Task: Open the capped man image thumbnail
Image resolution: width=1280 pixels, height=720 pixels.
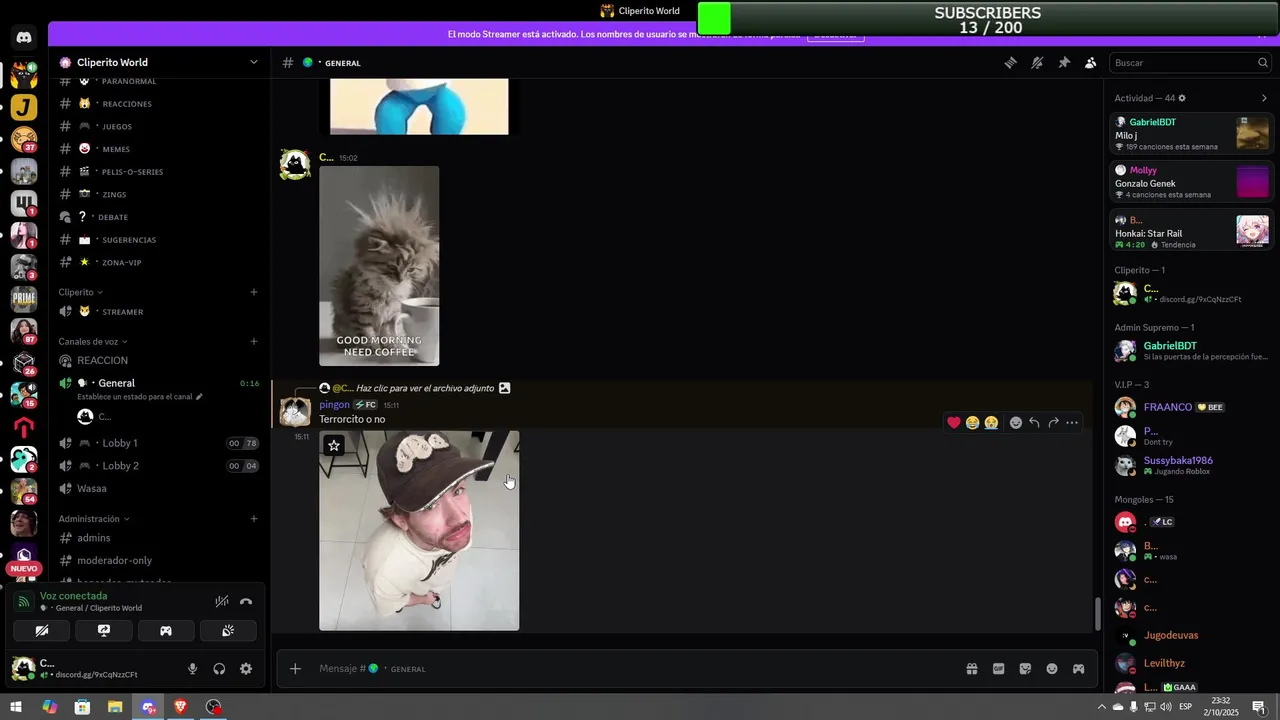Action: 419,531
